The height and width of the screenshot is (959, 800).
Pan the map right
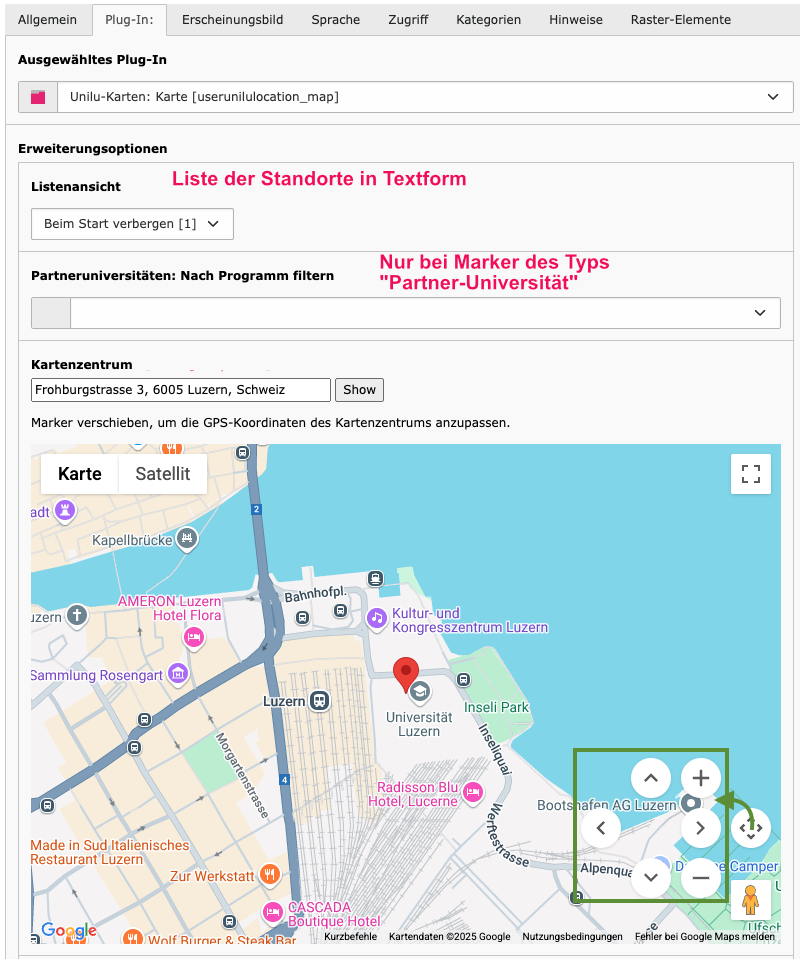pyautogui.click(x=701, y=828)
